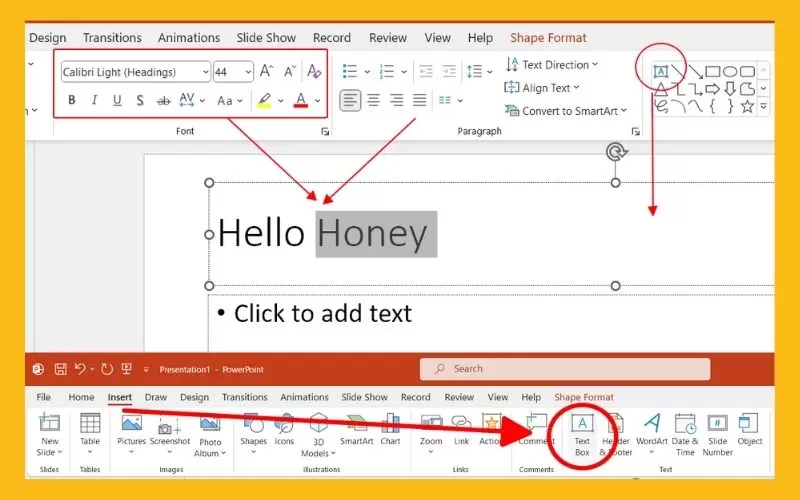Open Photo Album

tap(210, 436)
